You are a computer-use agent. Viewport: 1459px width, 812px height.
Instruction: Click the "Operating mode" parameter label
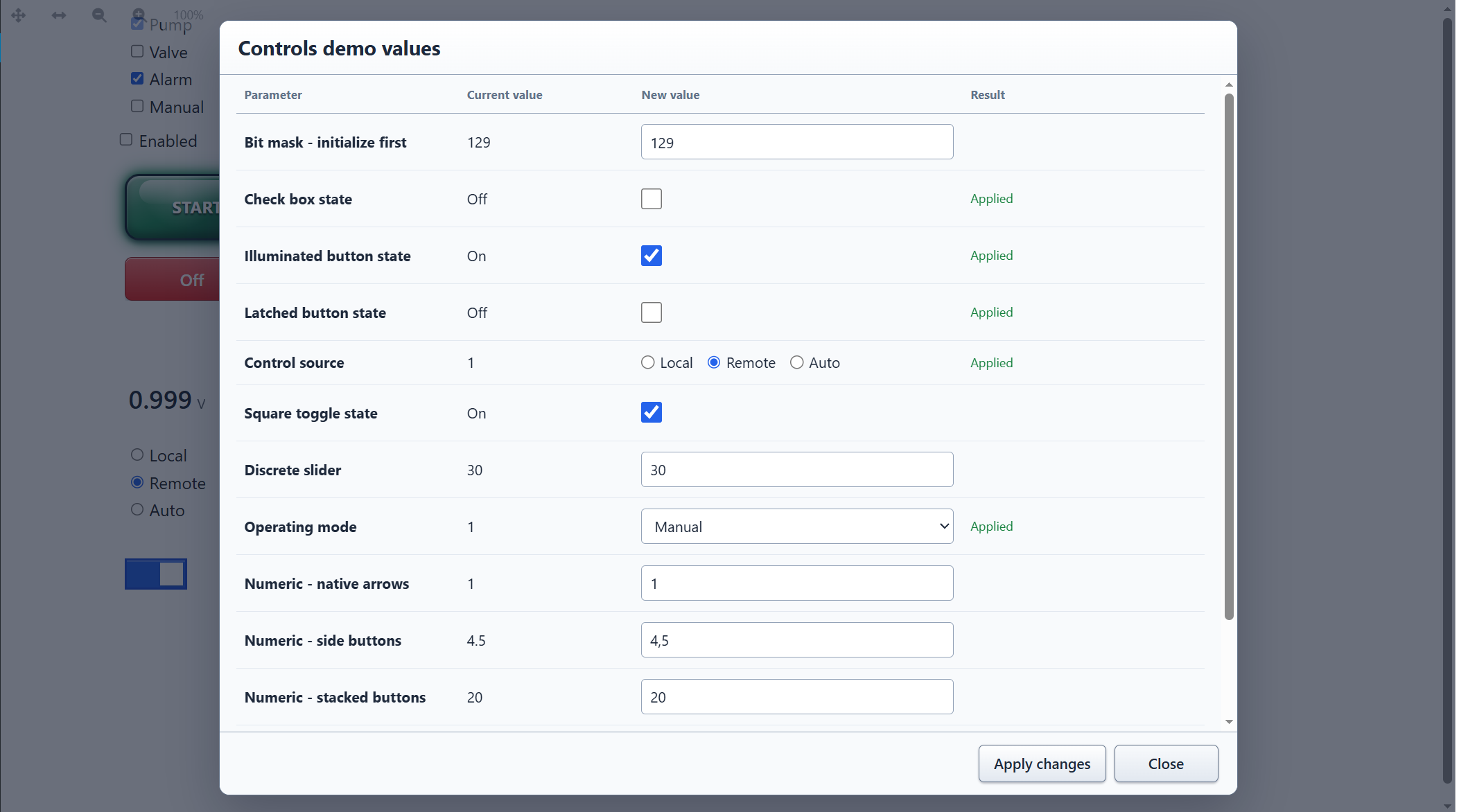click(300, 527)
